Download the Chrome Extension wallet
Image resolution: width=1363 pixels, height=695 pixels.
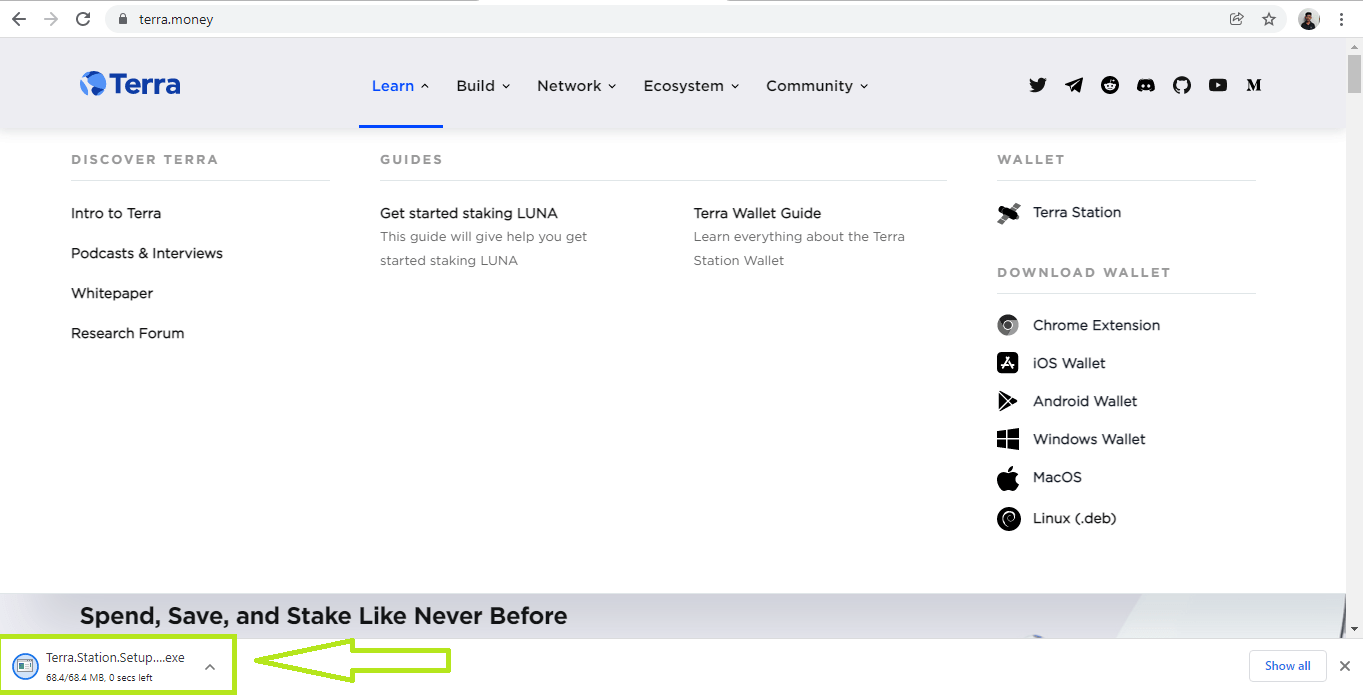(1096, 325)
